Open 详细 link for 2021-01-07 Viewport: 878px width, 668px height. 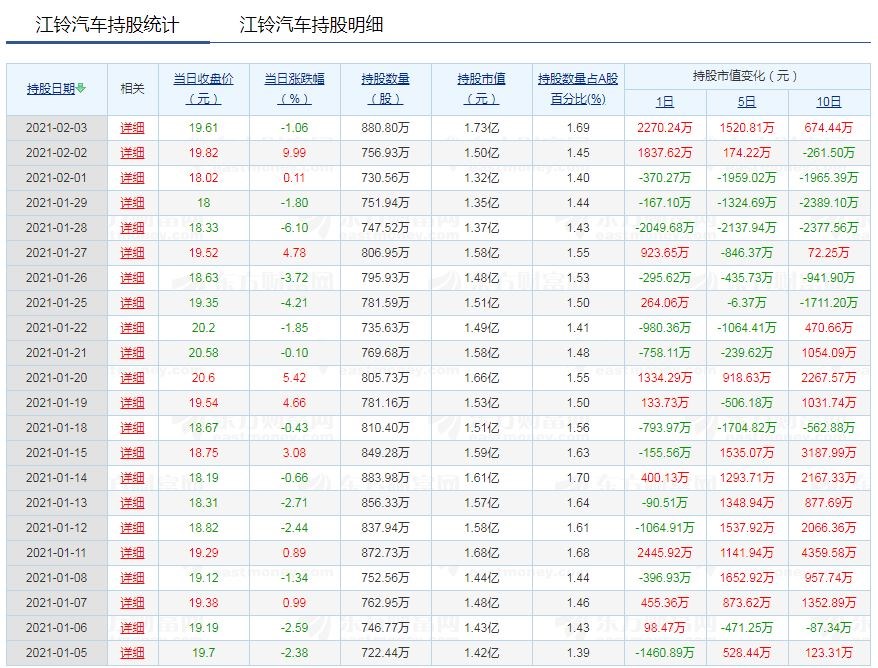point(132,602)
